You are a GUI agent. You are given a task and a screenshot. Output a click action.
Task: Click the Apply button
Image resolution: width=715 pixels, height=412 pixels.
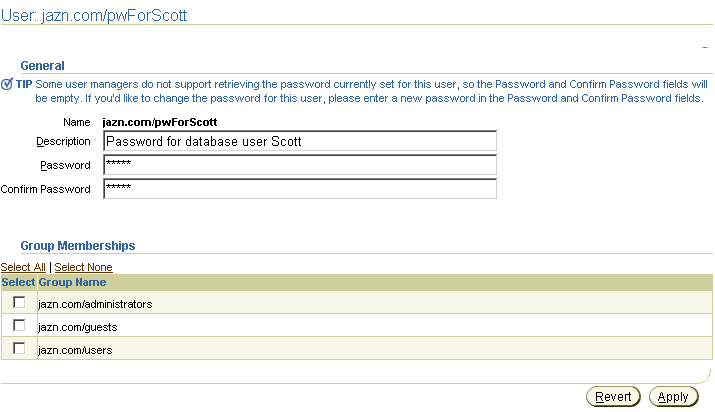coord(674,397)
